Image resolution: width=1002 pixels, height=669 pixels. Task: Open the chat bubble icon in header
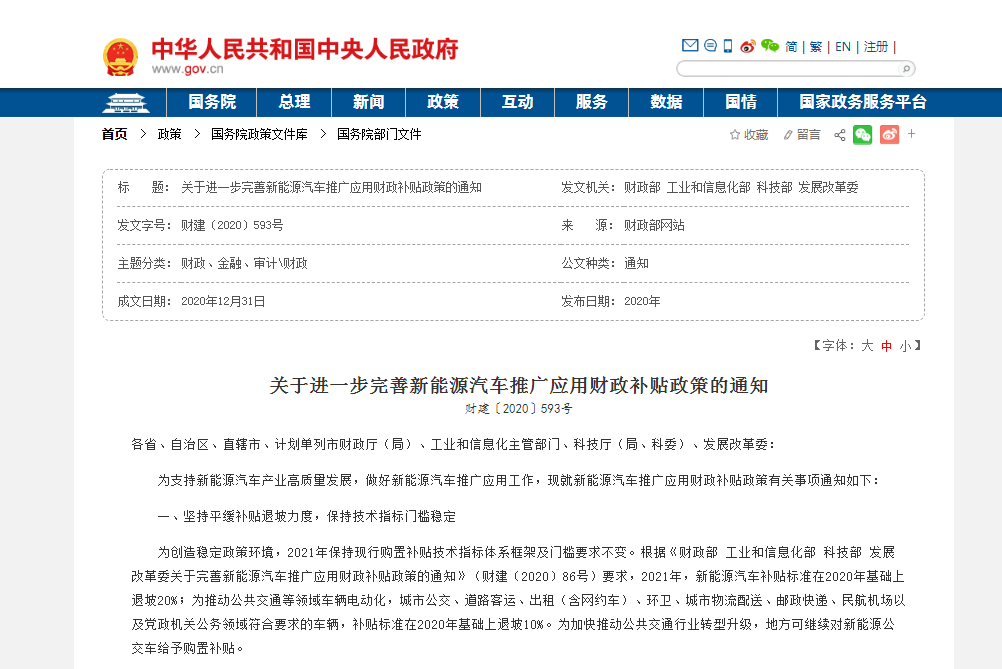[x=710, y=46]
